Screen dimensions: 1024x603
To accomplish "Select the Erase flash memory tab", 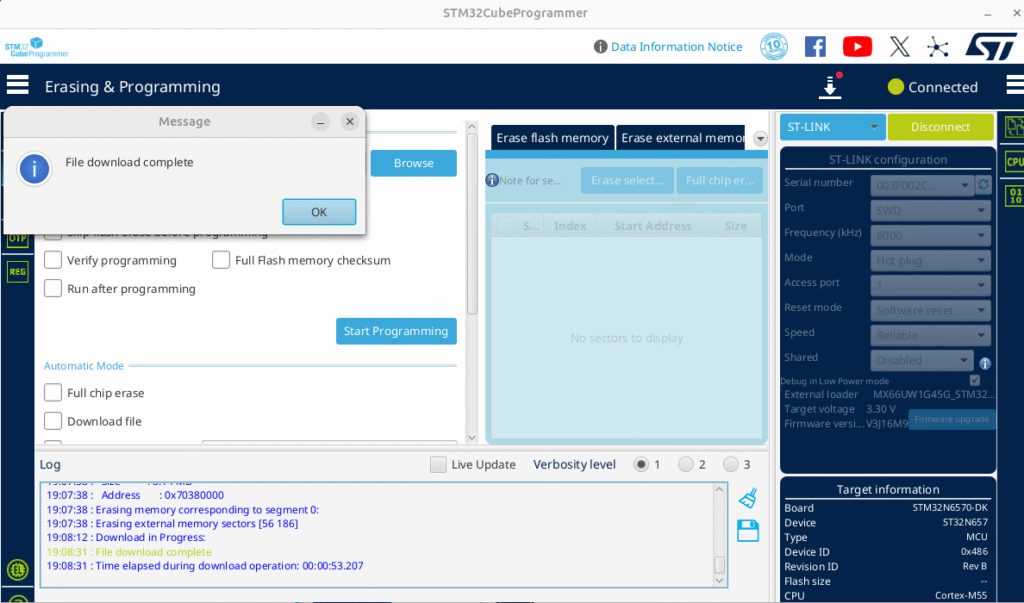I will (x=552, y=137).
